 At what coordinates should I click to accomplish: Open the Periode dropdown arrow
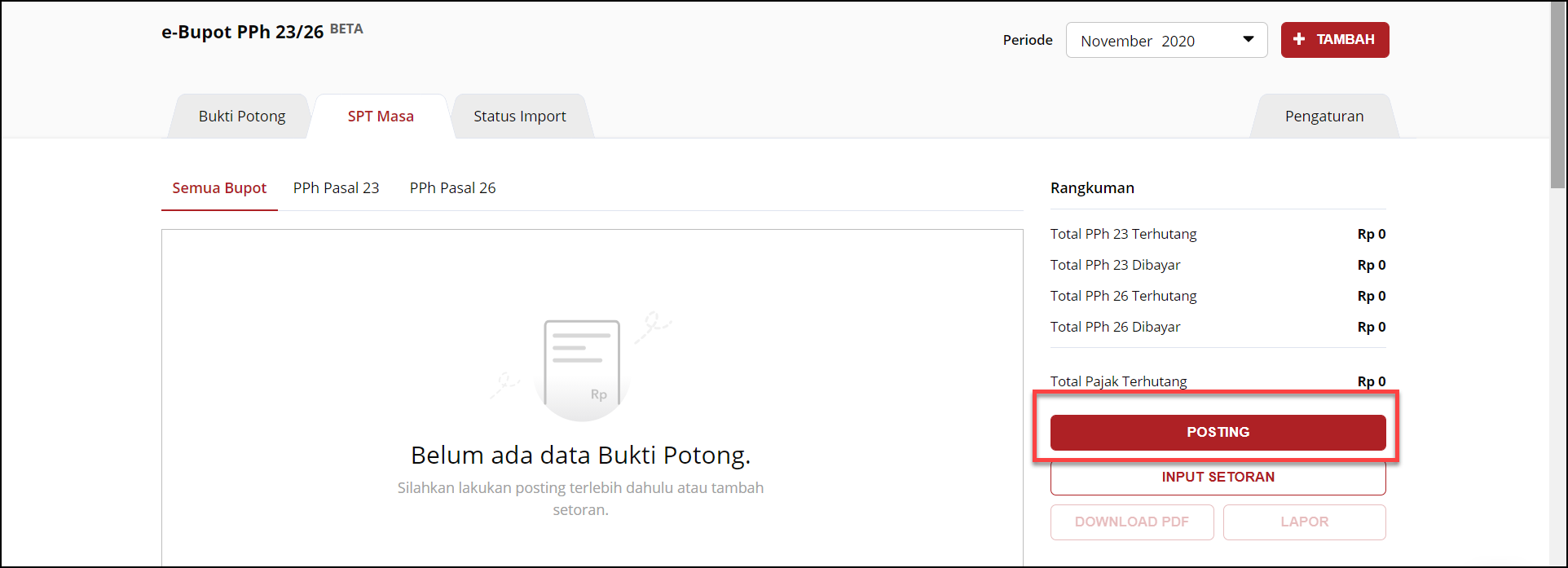pos(1248,40)
